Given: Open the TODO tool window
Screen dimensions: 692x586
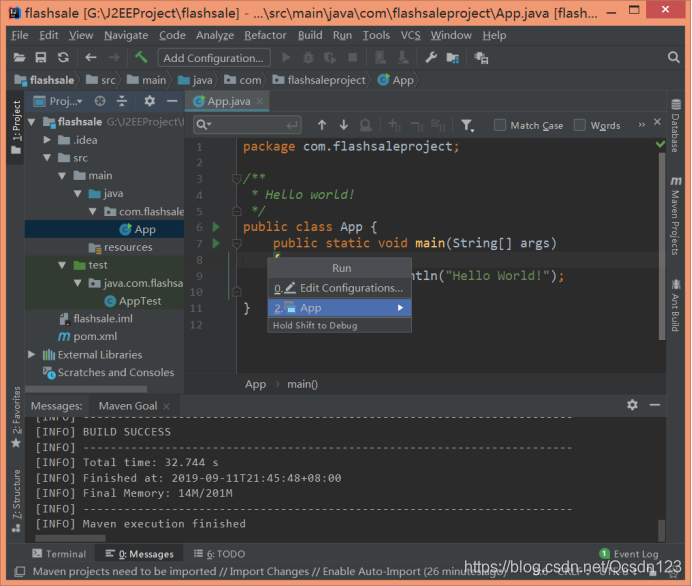Looking at the screenshot, I should coord(219,554).
